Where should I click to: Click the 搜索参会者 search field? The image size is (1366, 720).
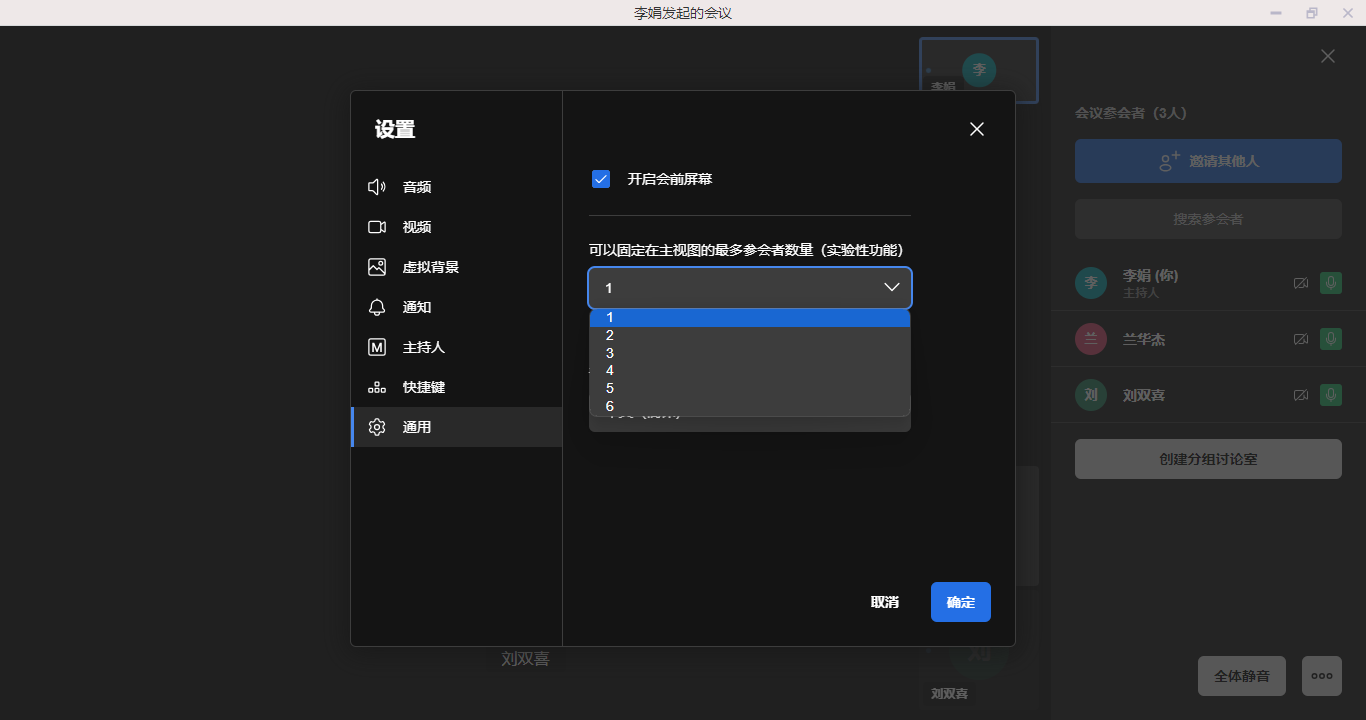(x=1208, y=219)
